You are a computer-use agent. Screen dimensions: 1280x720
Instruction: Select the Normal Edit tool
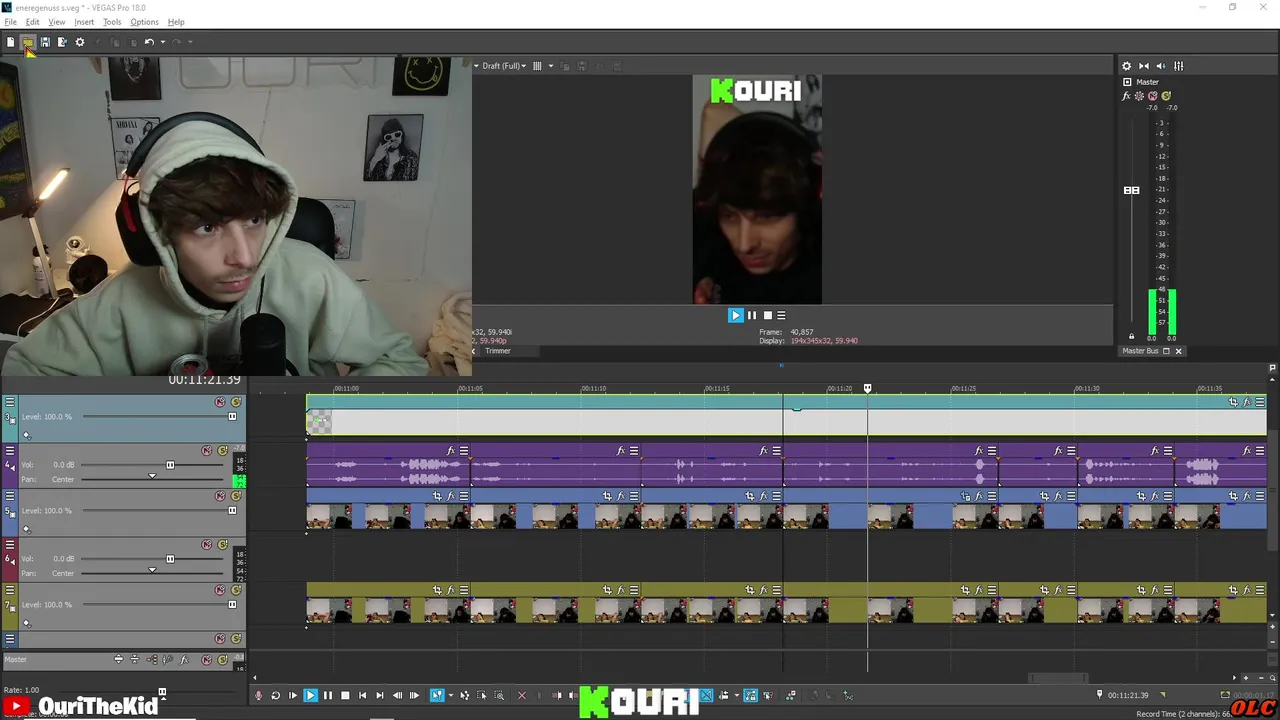pos(437,695)
